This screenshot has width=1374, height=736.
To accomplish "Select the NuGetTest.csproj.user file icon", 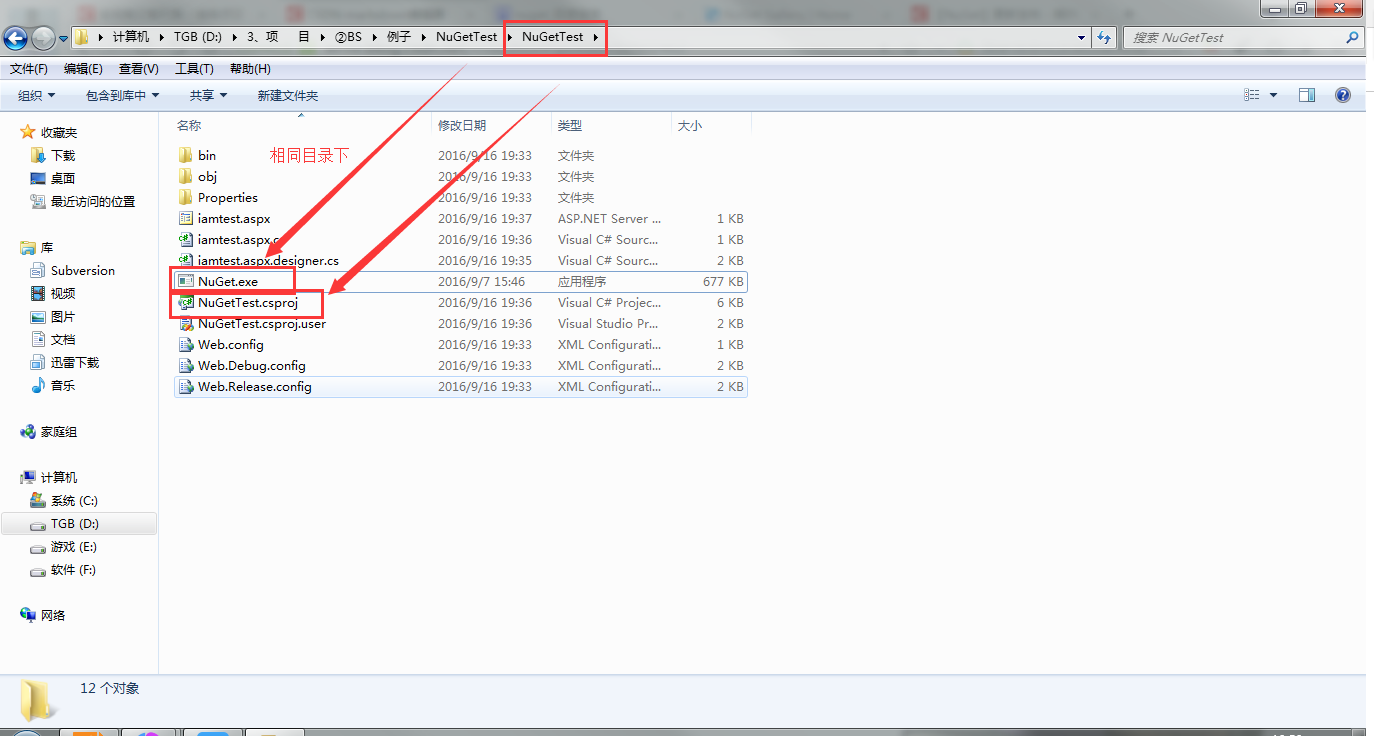I will (x=185, y=323).
